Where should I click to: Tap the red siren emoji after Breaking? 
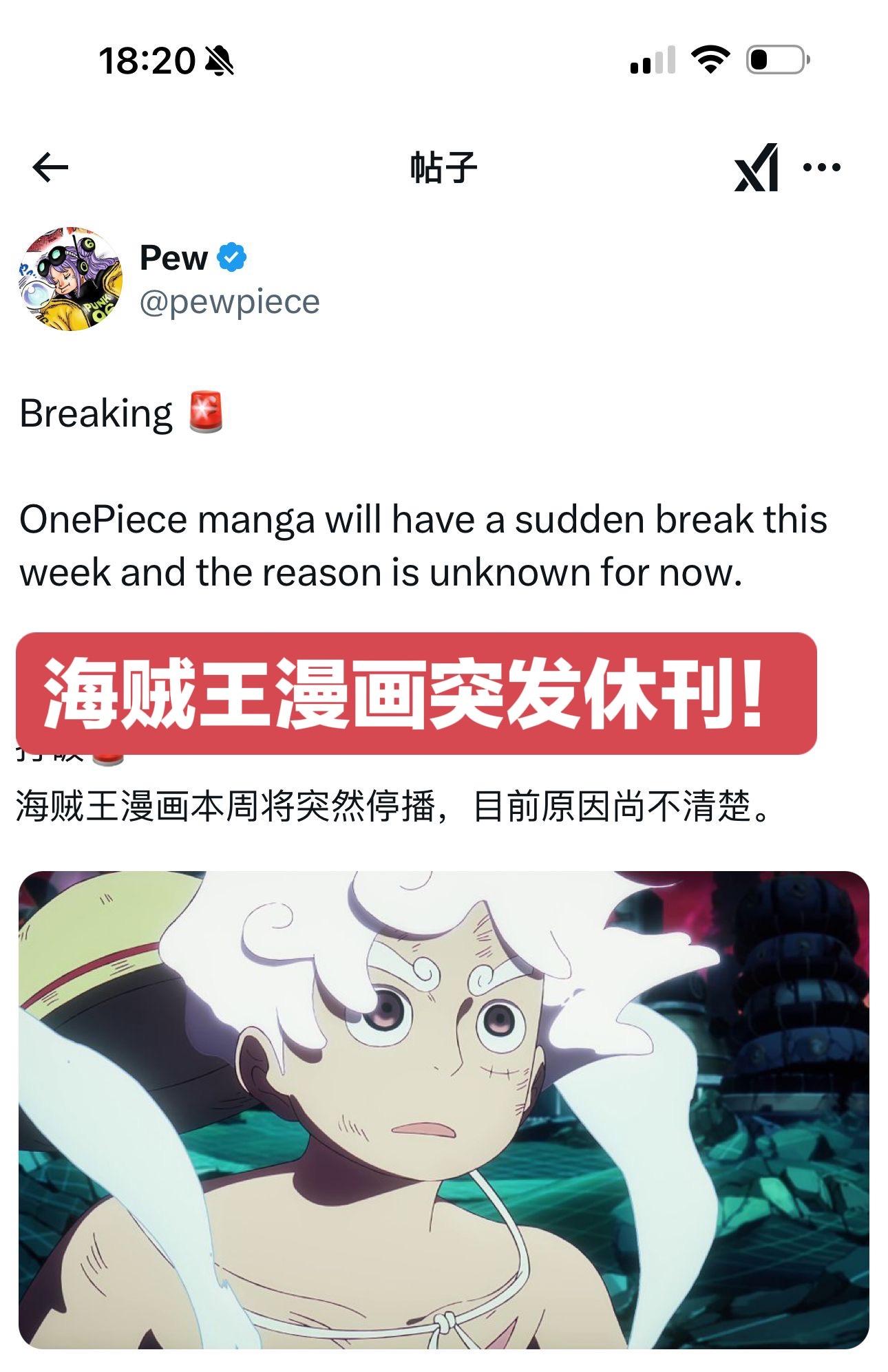(207, 413)
